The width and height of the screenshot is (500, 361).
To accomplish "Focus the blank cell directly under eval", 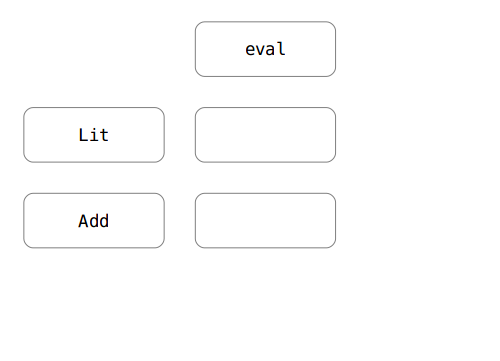I will tap(265, 135).
